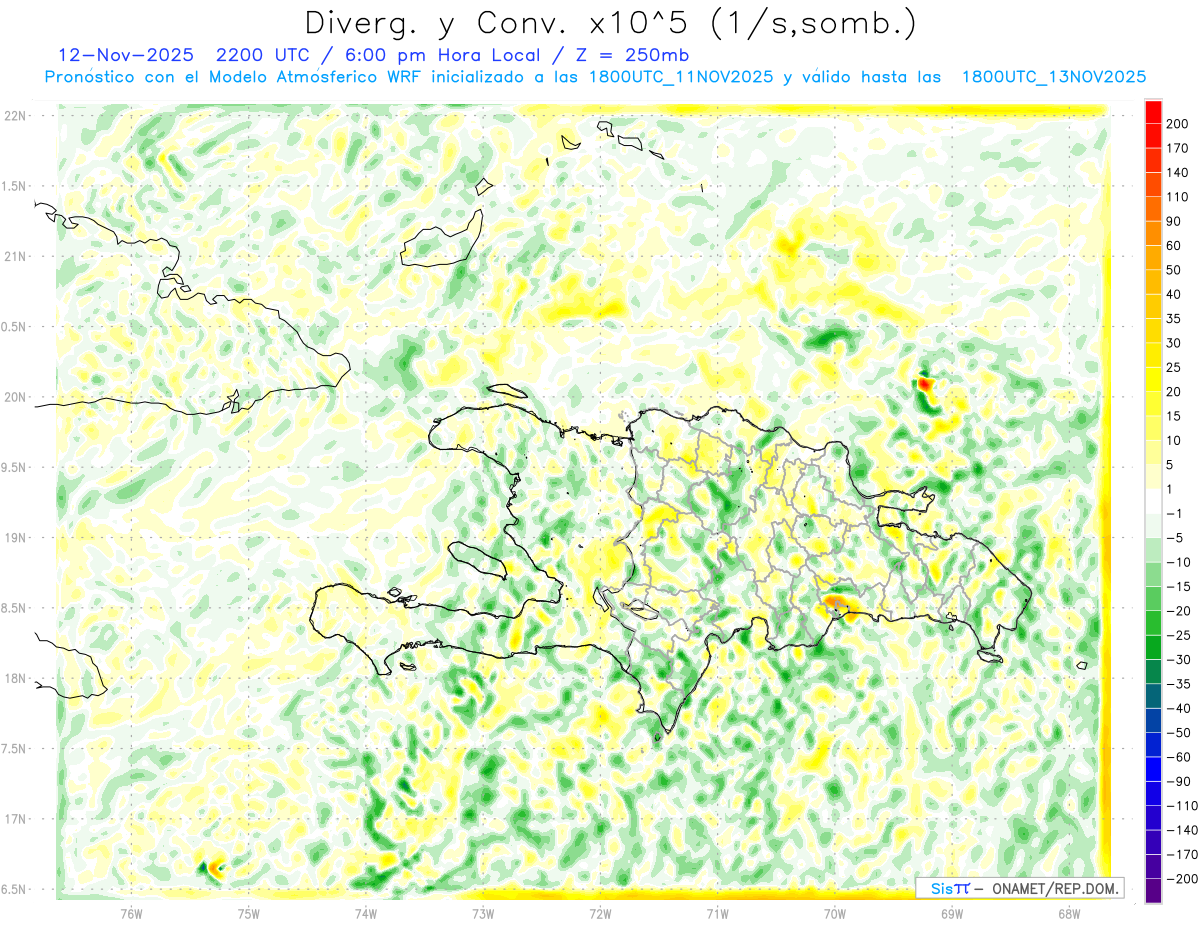Select the bottom dark purple colorbar swatch
The height and width of the screenshot is (927, 1200).
tap(1153, 891)
